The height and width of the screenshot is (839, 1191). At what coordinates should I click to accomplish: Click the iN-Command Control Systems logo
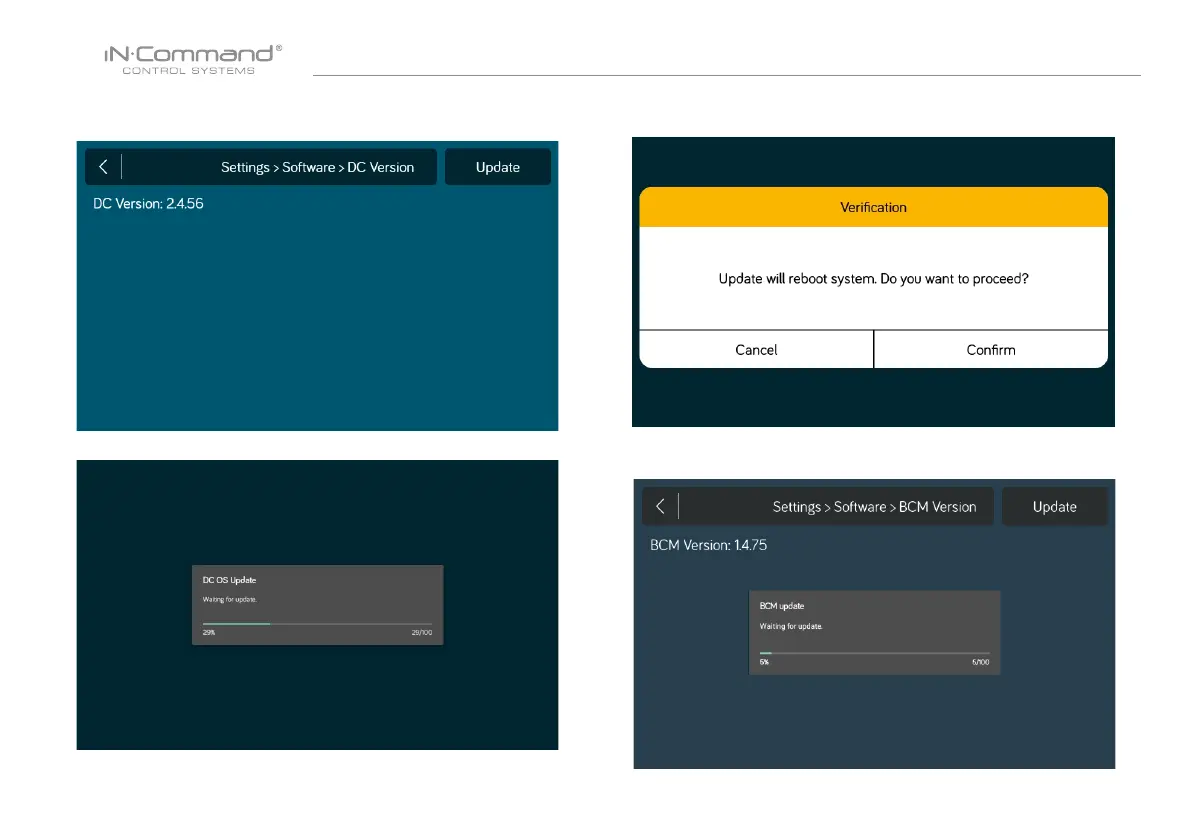coord(193,59)
